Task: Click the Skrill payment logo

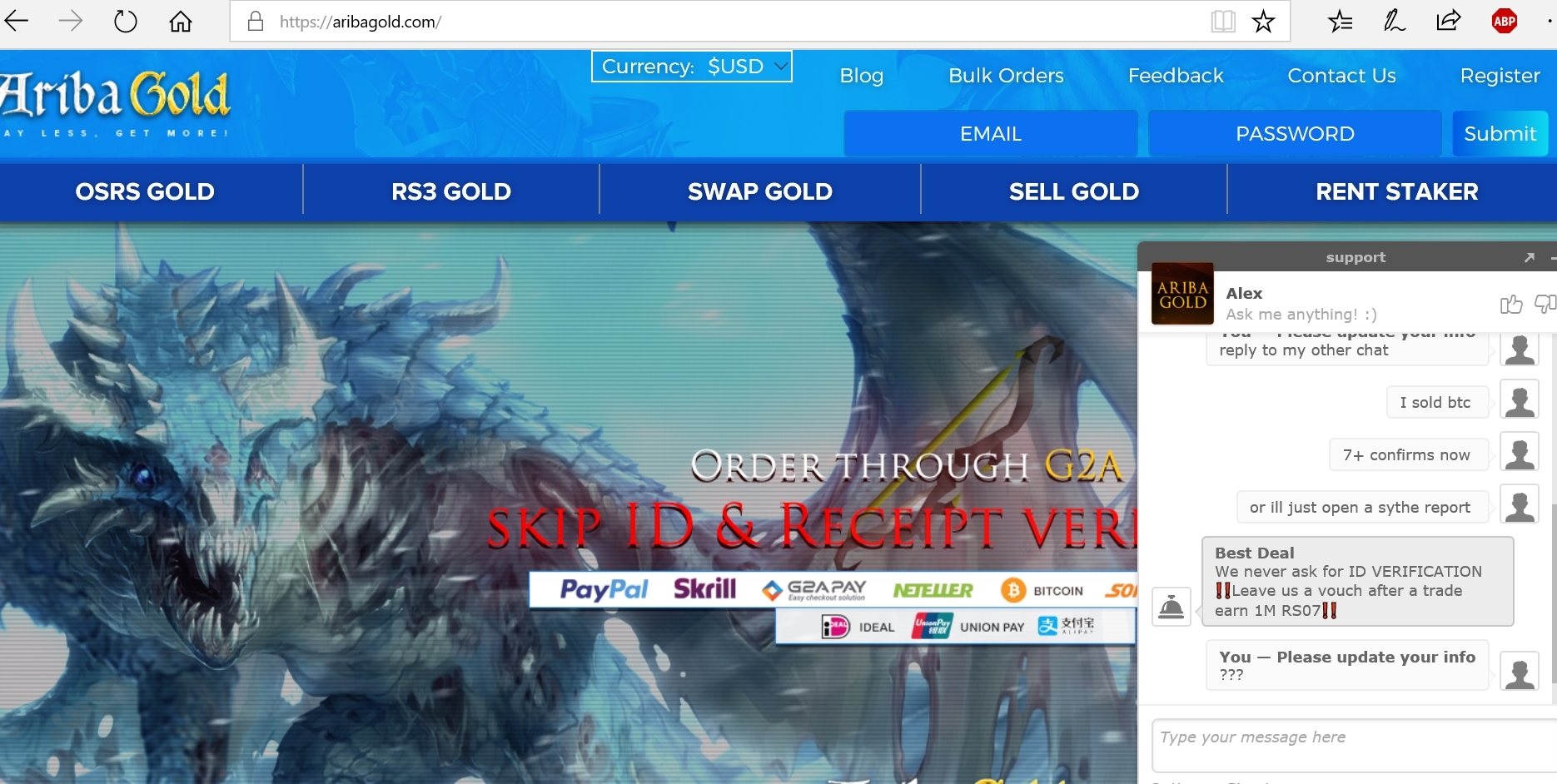Action: [x=704, y=589]
